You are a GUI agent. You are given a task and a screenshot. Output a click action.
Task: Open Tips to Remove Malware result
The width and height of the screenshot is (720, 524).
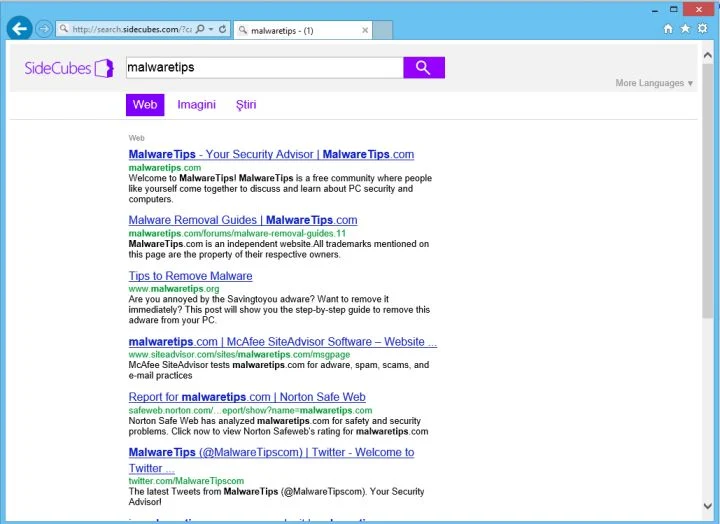[x=191, y=276]
